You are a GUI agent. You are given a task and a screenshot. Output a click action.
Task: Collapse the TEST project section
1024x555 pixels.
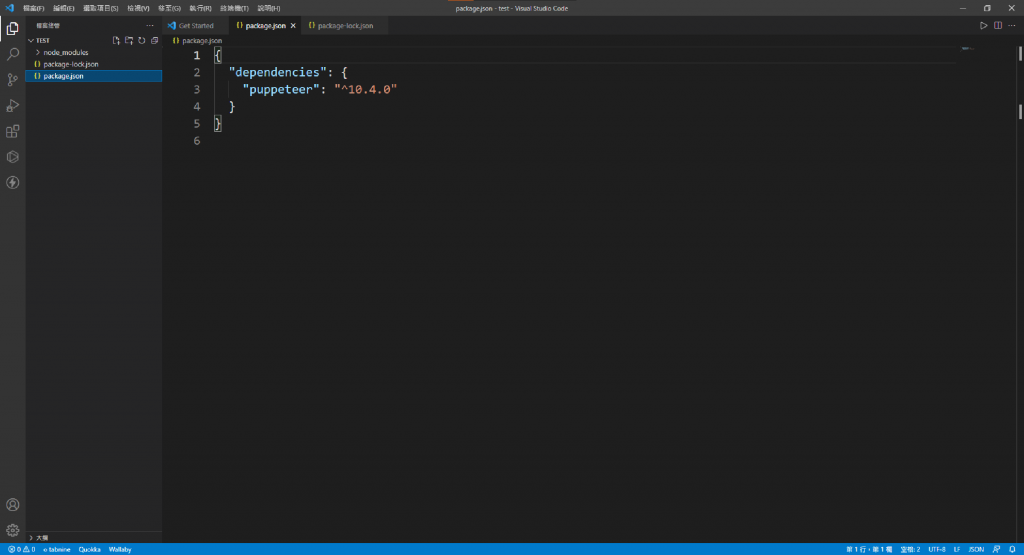tap(43, 40)
